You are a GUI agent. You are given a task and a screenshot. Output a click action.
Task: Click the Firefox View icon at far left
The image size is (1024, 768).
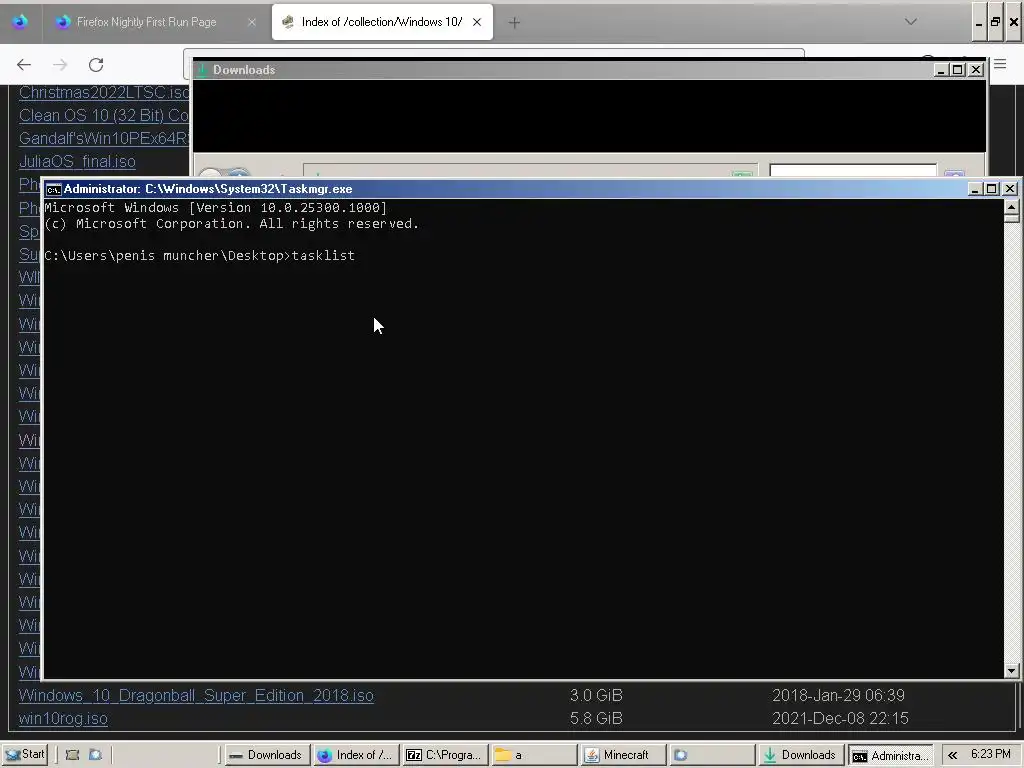pyautogui.click(x=20, y=22)
